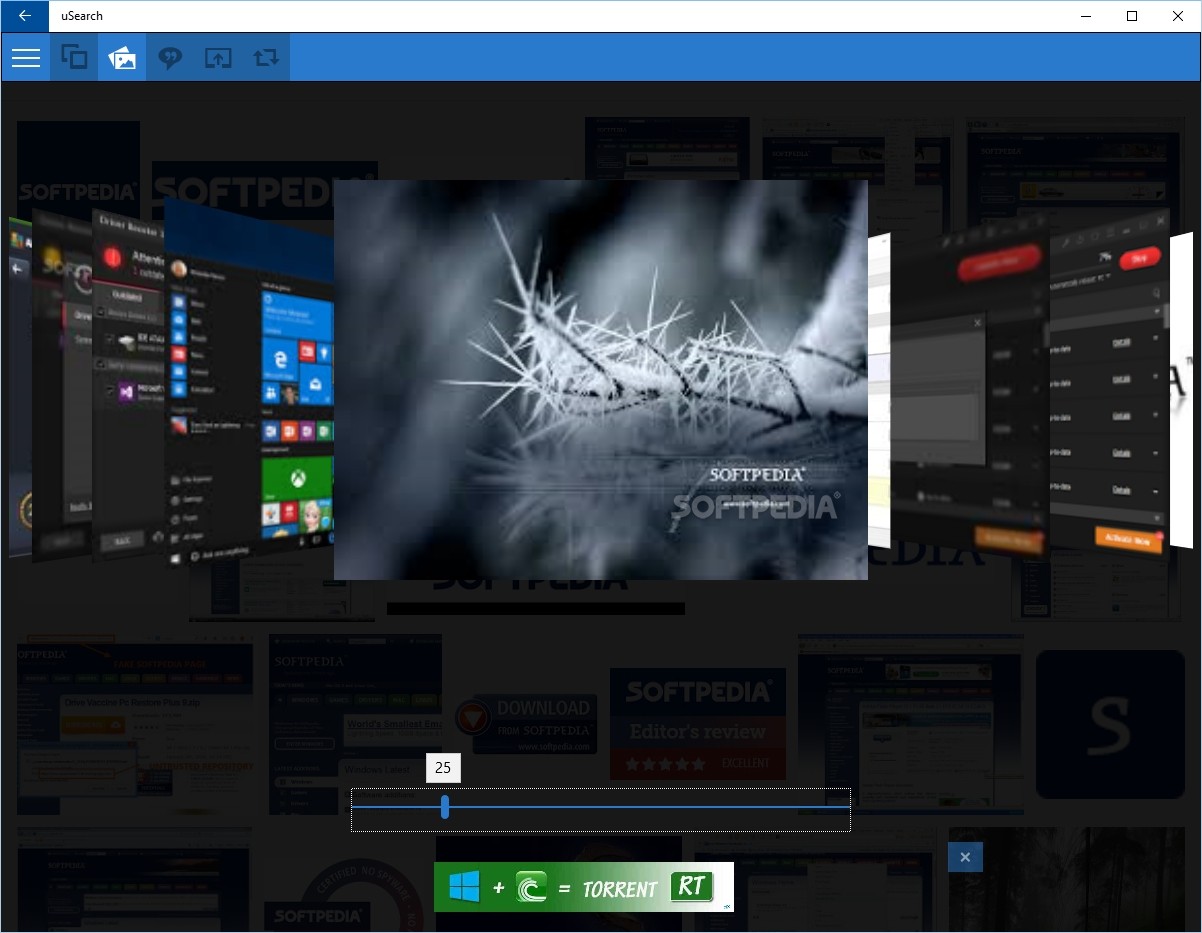This screenshot has width=1202, height=933.
Task: Click the 25 value tooltip above slider
Action: tap(443, 768)
